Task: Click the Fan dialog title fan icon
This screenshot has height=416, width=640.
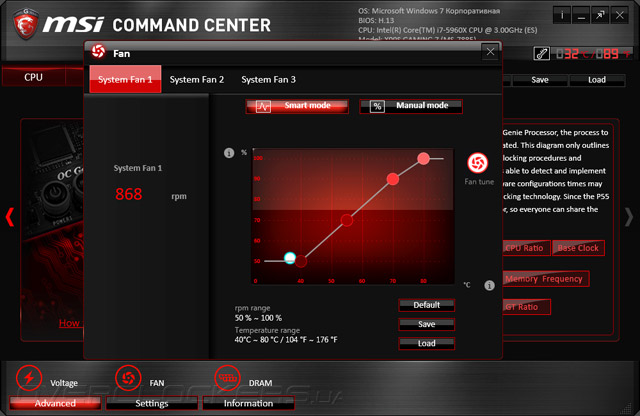Action: click(98, 51)
